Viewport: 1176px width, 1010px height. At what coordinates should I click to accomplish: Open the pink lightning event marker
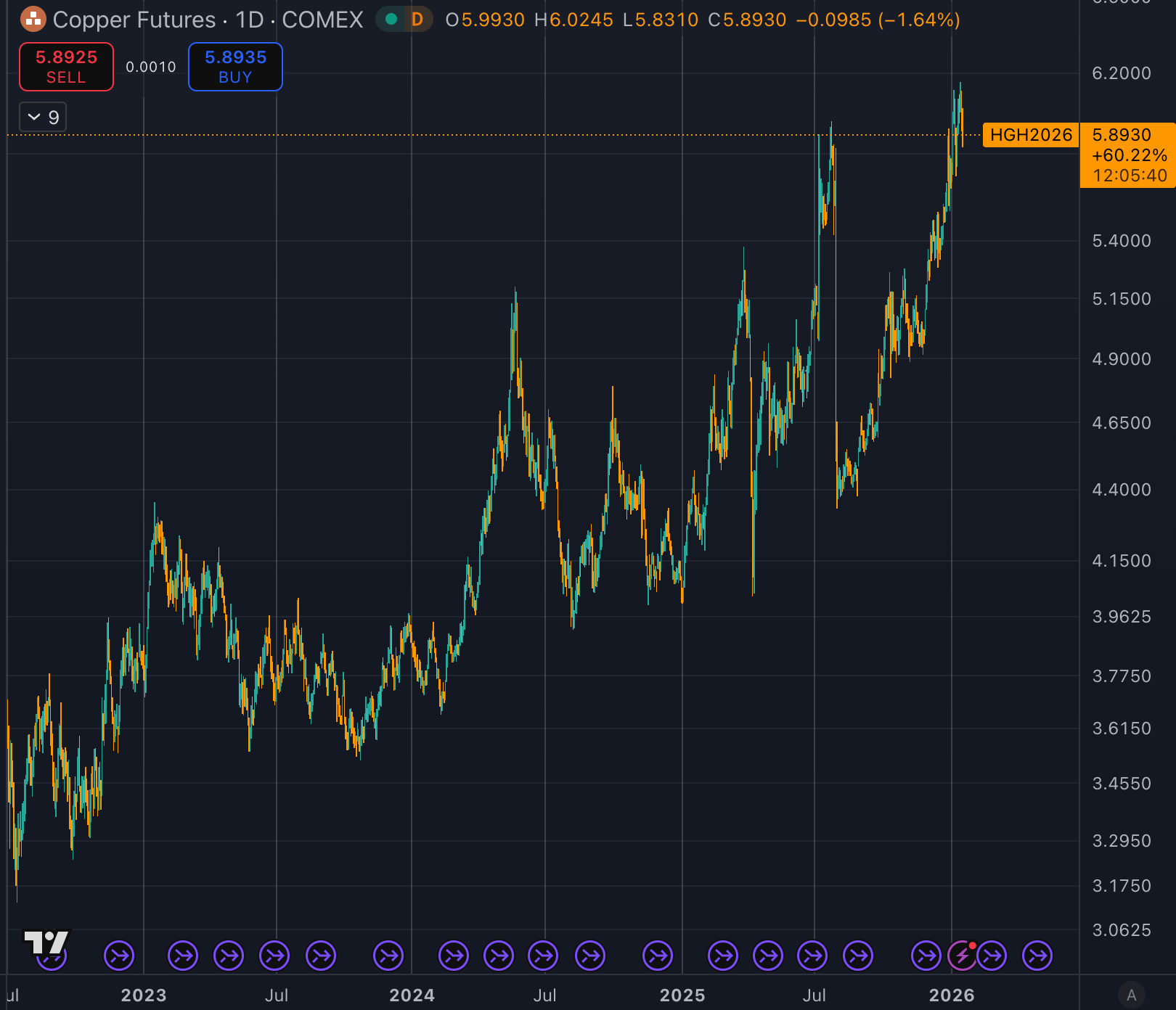pos(963,956)
